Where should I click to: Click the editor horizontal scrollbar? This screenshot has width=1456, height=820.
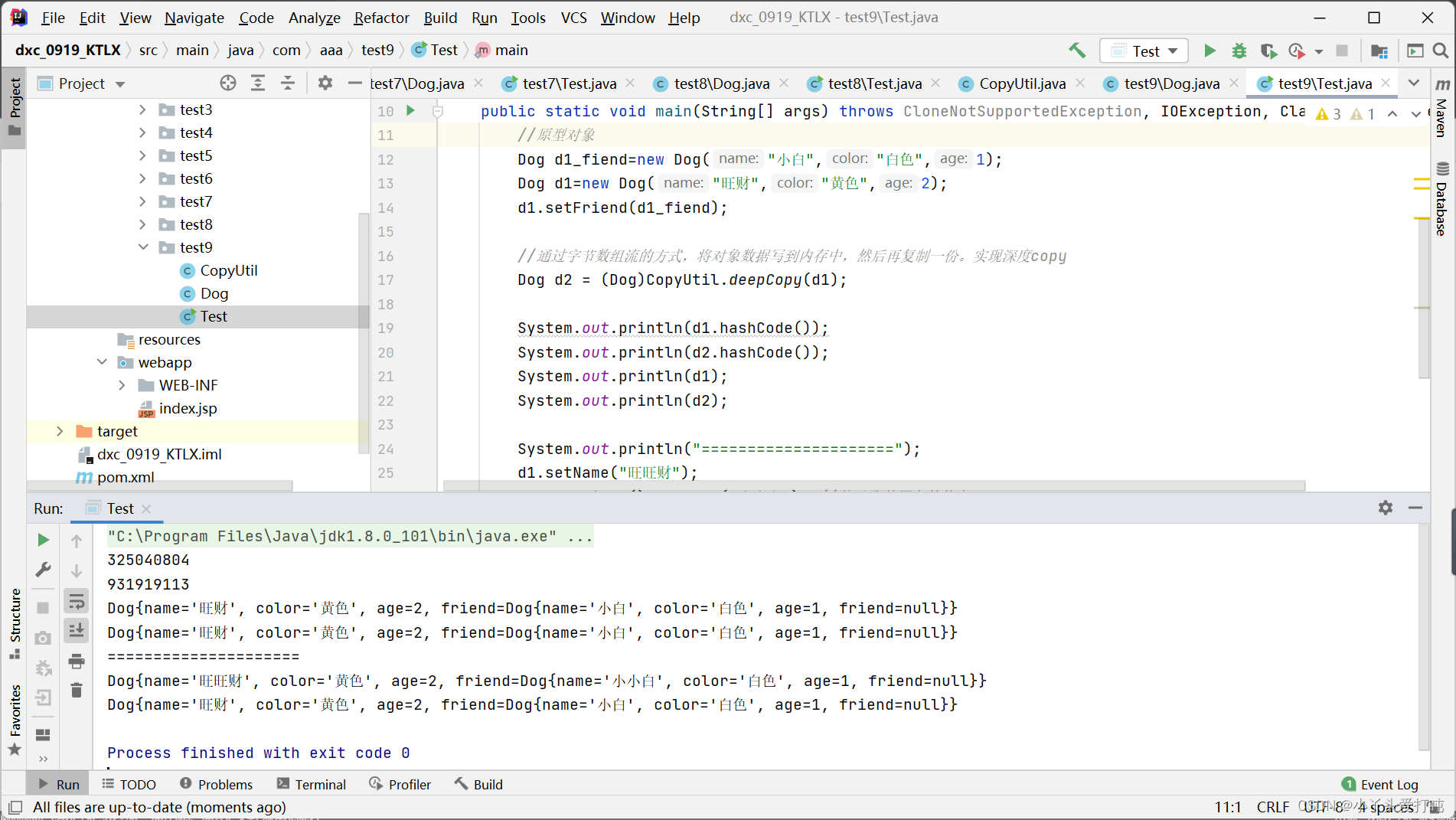pos(873,485)
